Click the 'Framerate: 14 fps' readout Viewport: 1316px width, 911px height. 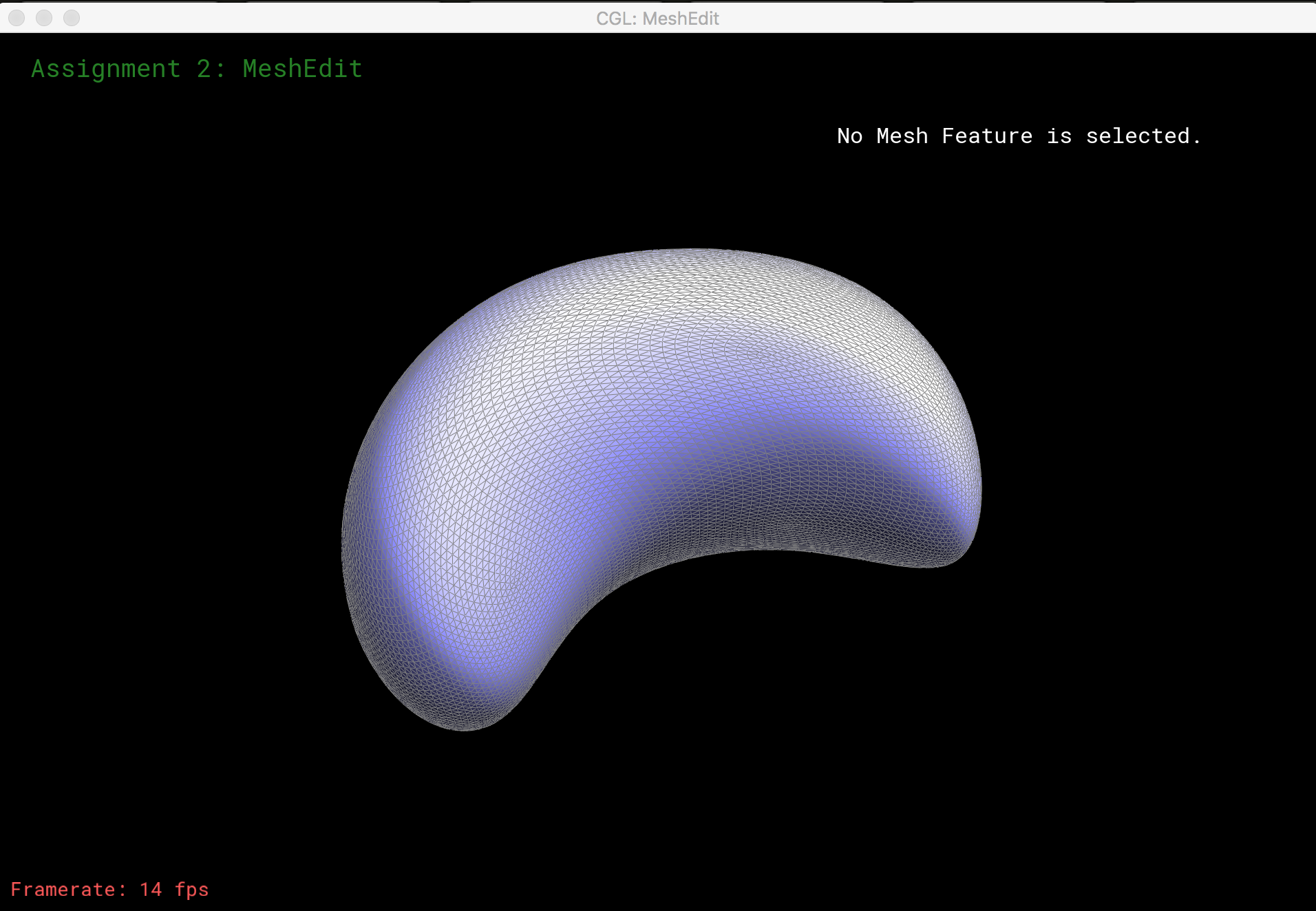[109, 889]
